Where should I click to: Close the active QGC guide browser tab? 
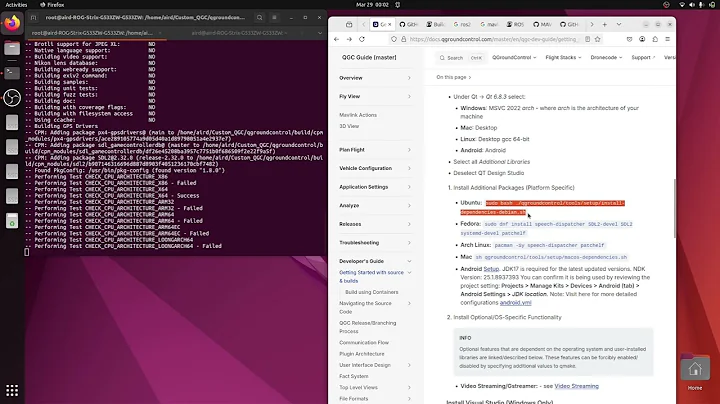click(389, 24)
